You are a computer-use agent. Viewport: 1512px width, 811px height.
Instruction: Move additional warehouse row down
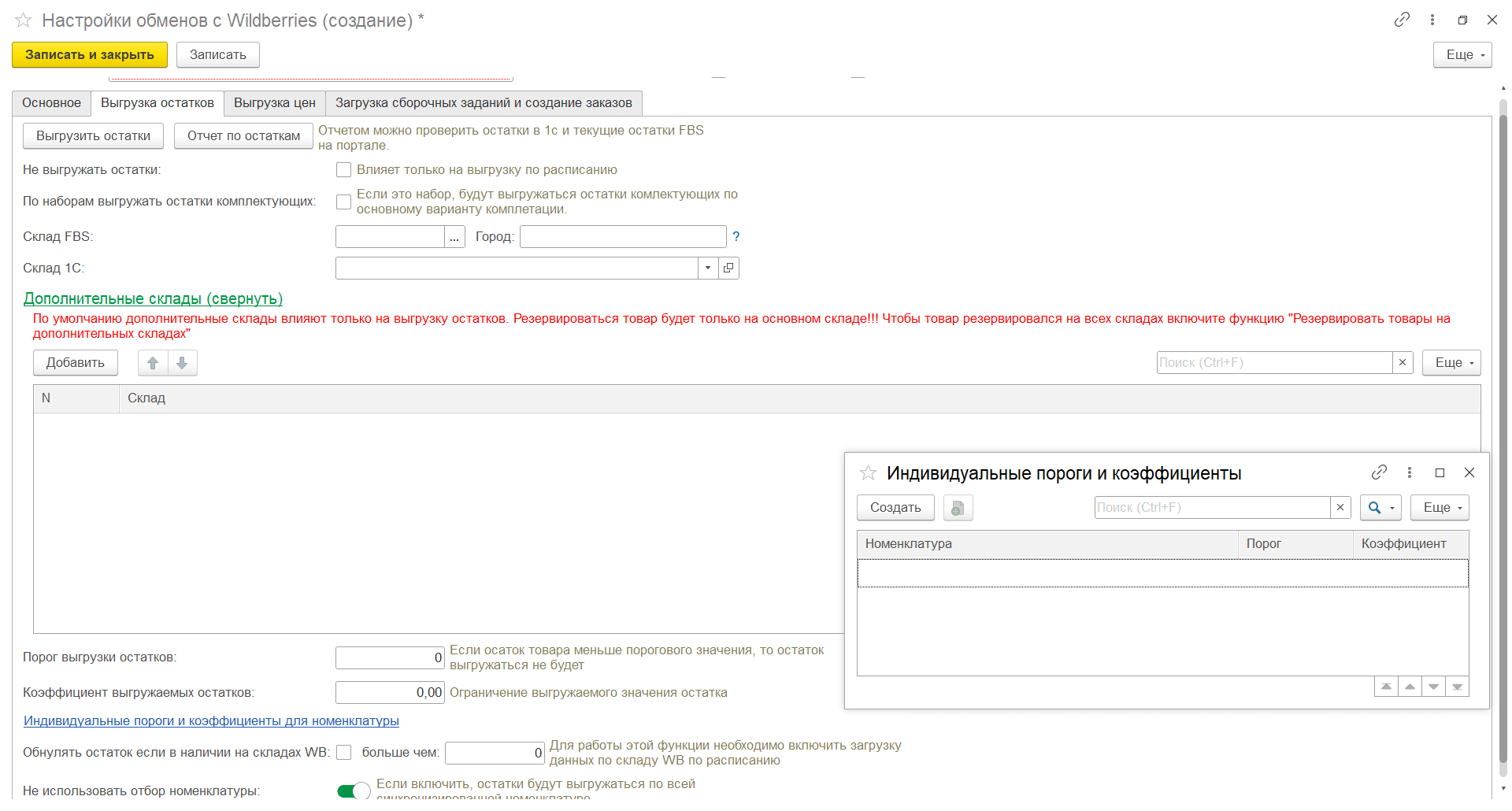pyautogui.click(x=182, y=362)
